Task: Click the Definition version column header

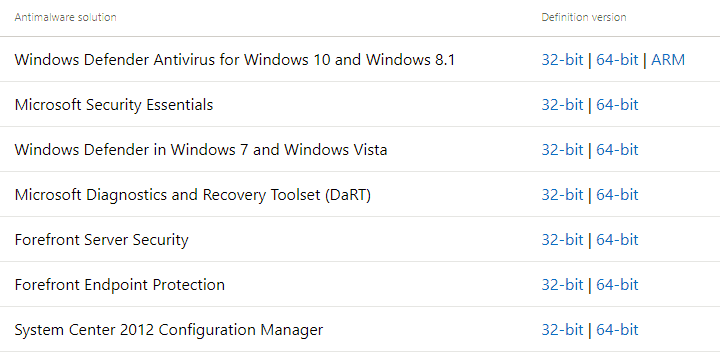Action: [x=584, y=17]
